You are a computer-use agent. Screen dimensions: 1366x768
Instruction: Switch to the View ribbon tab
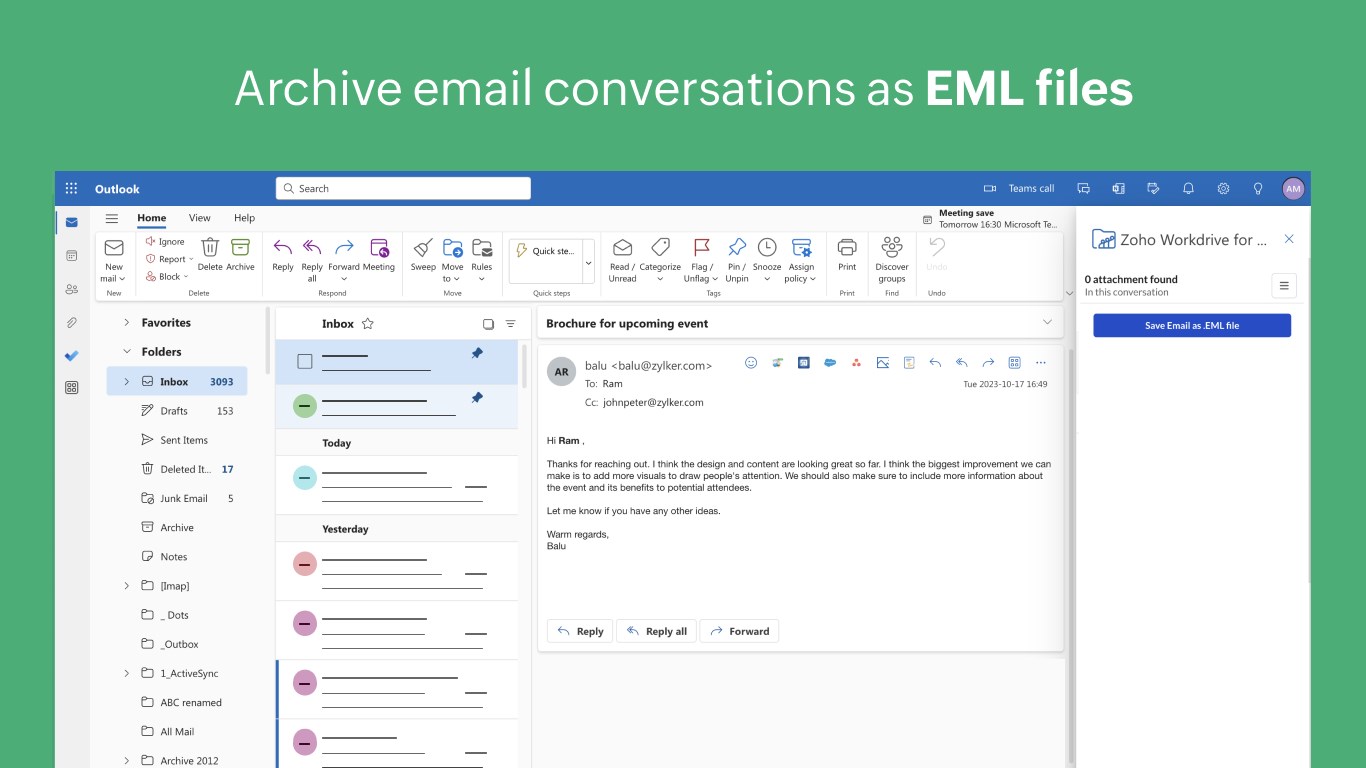(200, 218)
